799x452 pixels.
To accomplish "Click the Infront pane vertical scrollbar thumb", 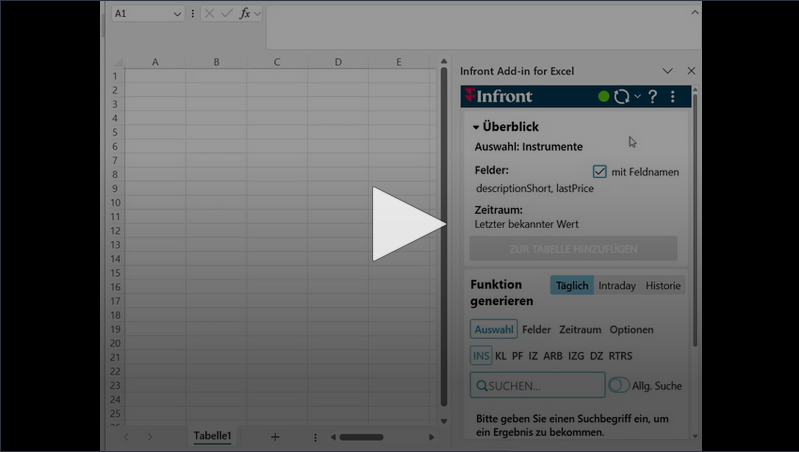I will tap(695, 221).
